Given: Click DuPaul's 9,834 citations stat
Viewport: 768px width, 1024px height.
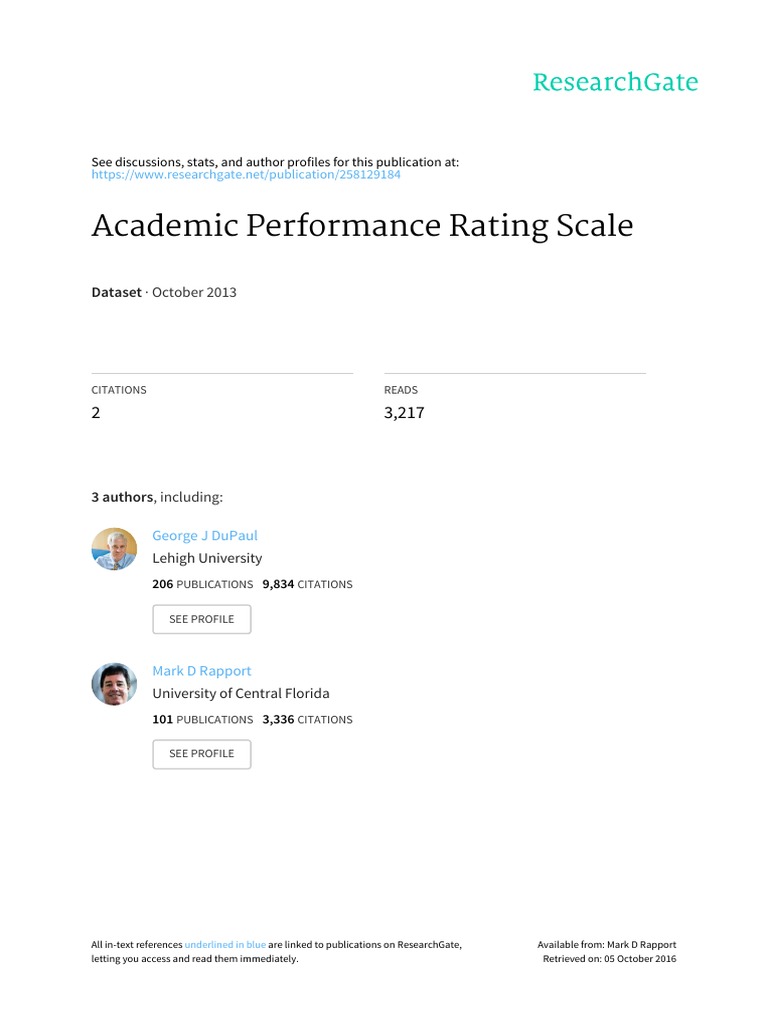Looking at the screenshot, I should (307, 584).
